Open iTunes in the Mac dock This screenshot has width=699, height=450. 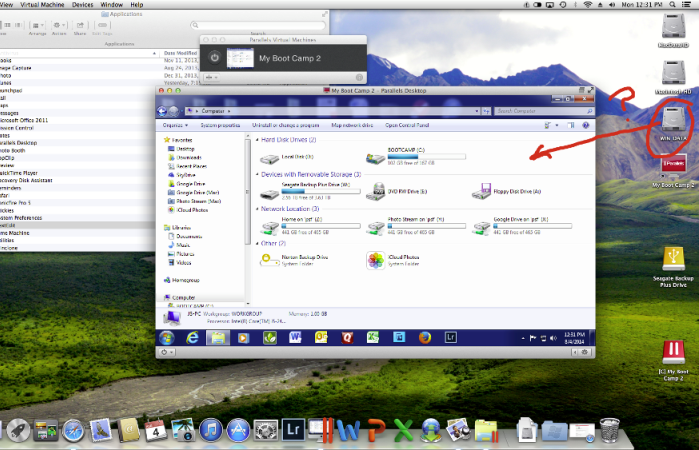coord(210,430)
